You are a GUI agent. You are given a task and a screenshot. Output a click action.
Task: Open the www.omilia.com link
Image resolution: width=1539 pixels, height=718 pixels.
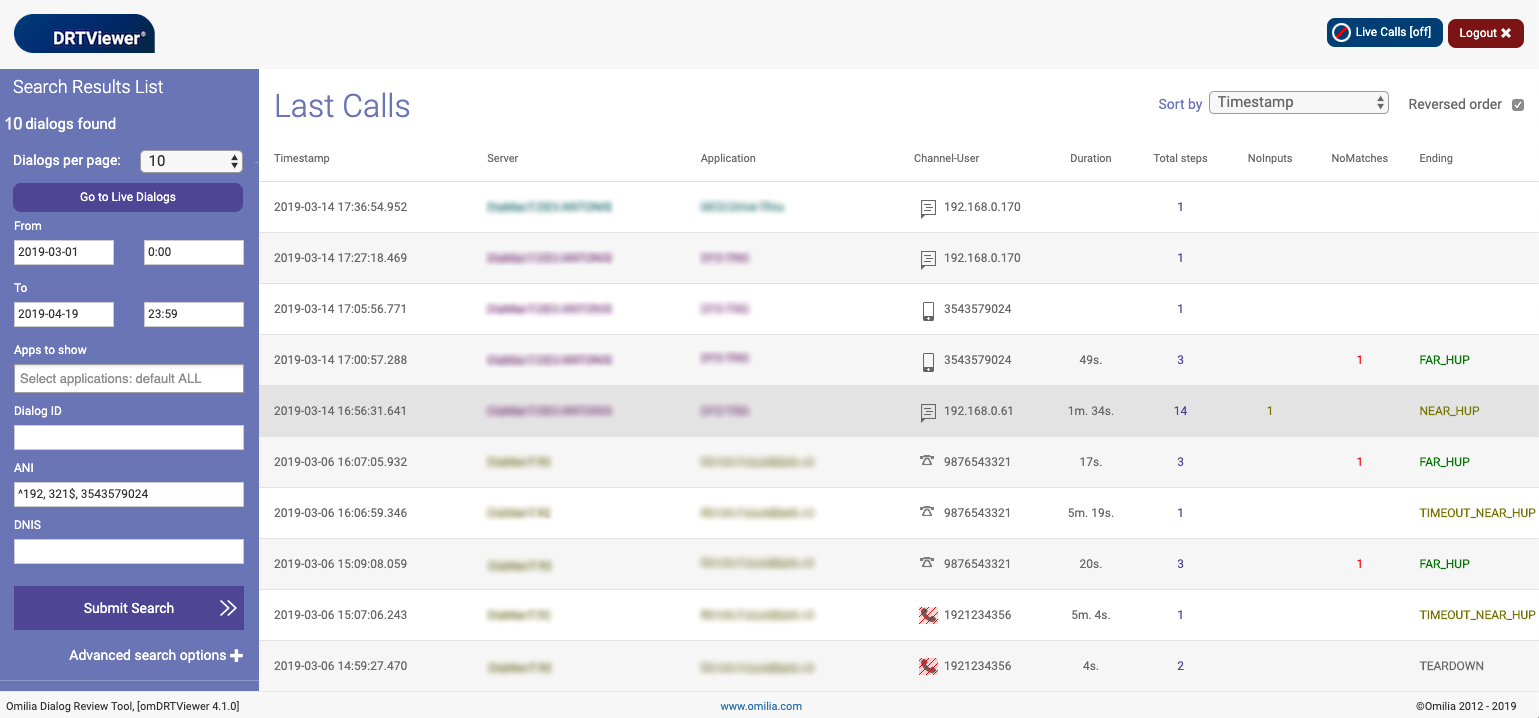[761, 706]
